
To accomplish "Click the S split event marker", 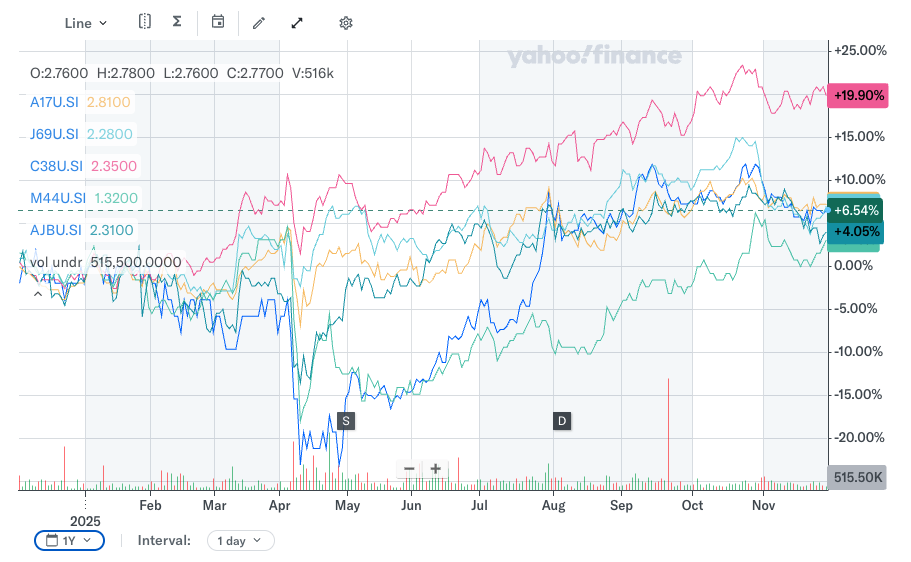I will 347,421.
